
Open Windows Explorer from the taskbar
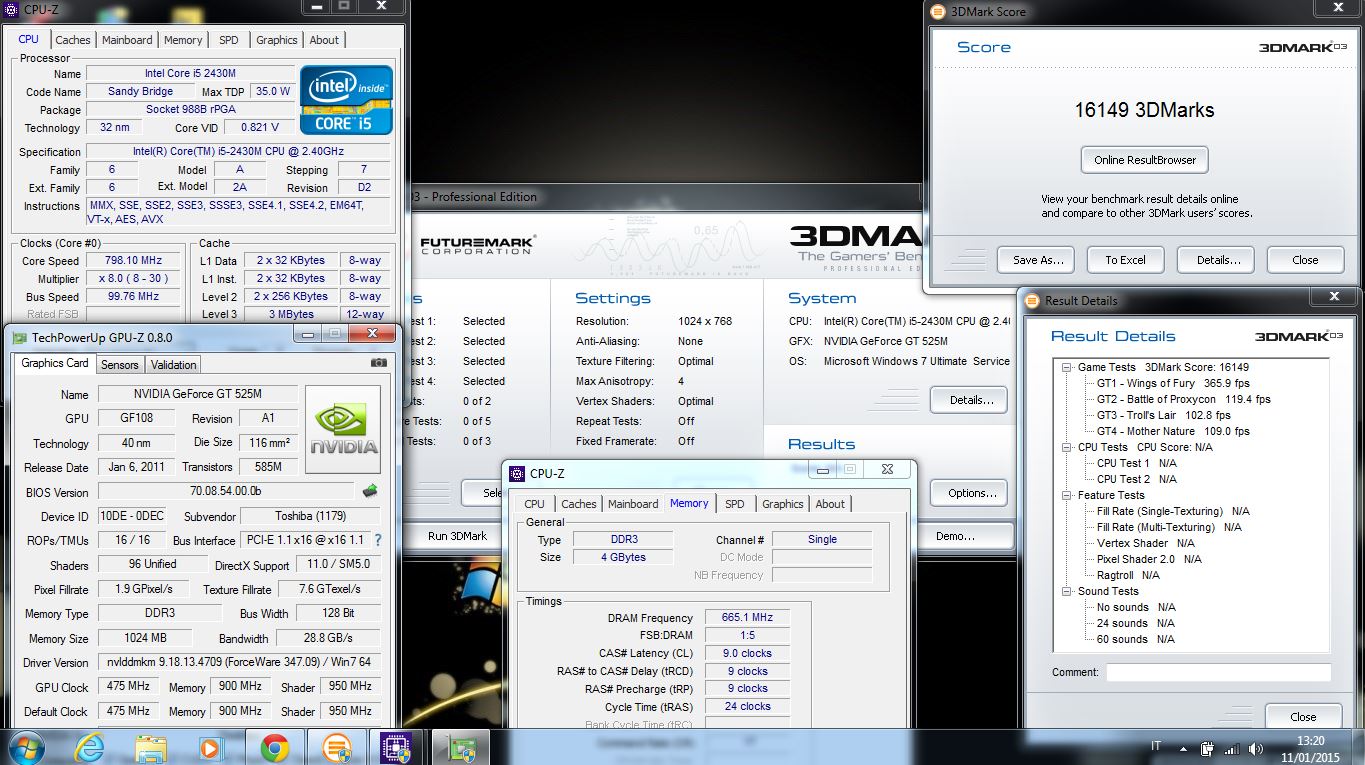(x=151, y=747)
